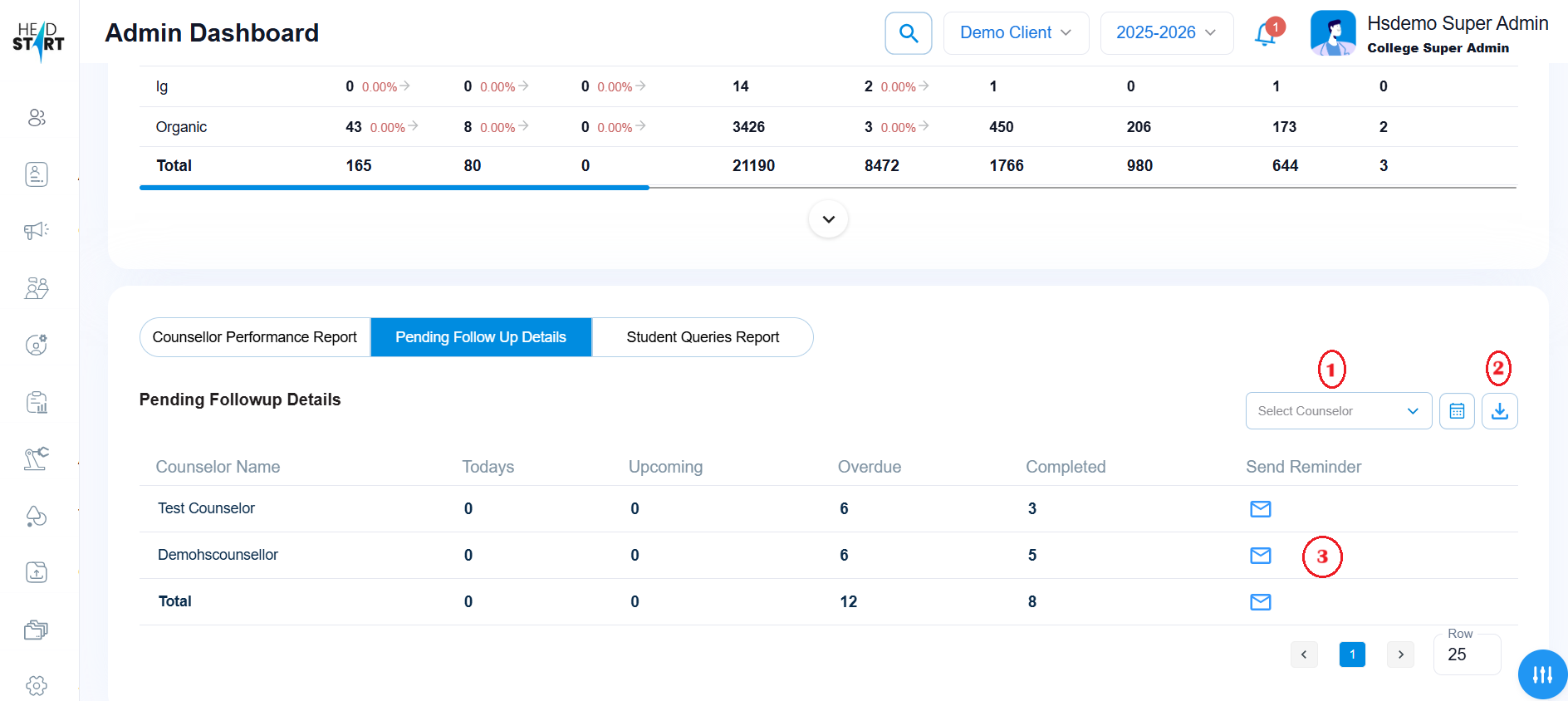Switch to Counsellor Performance Report tab
Screen dimensions: 1568x701
[254, 337]
